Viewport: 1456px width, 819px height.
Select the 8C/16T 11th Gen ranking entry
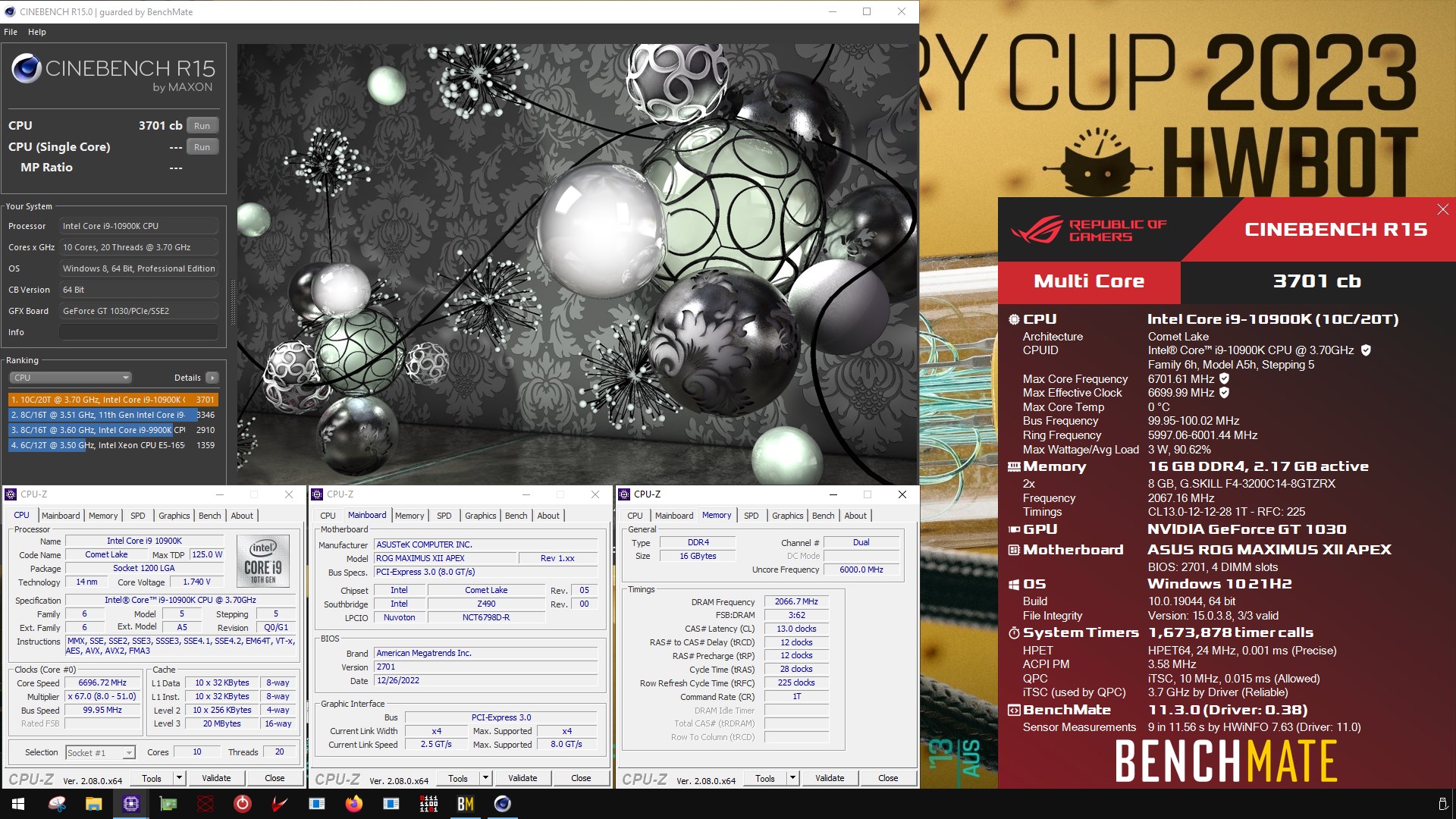tap(113, 415)
